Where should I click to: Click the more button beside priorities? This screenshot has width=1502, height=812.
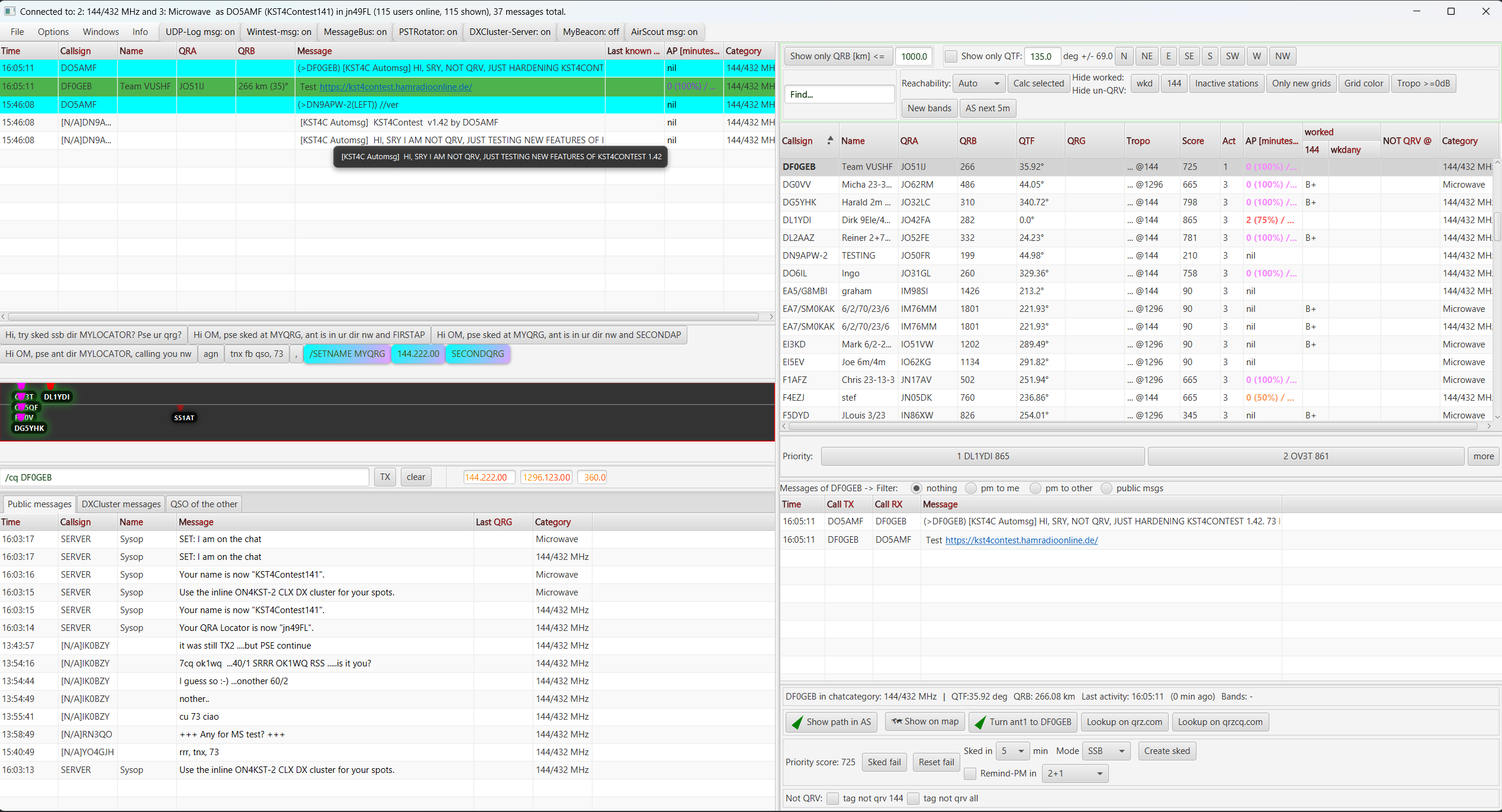1484,456
